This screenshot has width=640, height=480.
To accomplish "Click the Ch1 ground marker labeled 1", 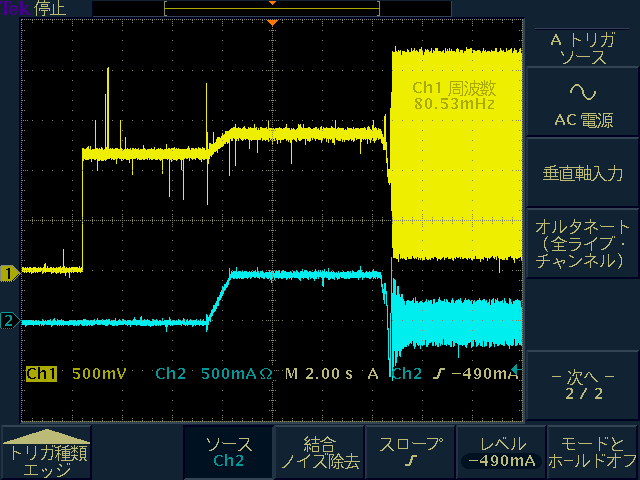I will pyautogui.click(x=10, y=273).
